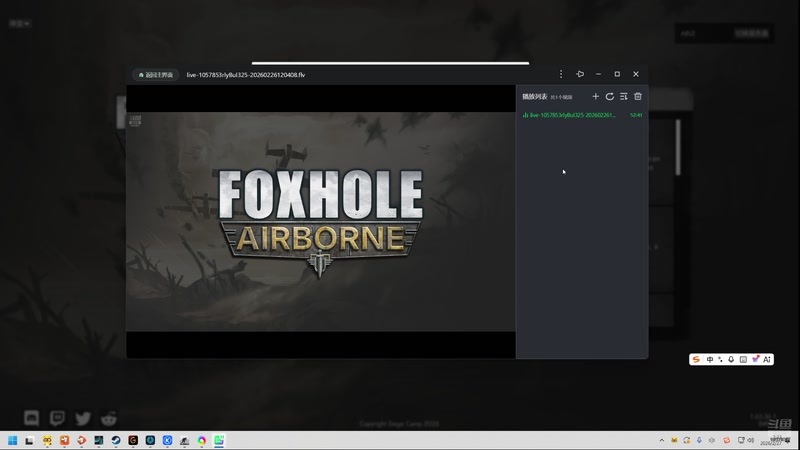Open the colorful ring app in the taskbar
The height and width of the screenshot is (450, 800).
(x=202, y=440)
